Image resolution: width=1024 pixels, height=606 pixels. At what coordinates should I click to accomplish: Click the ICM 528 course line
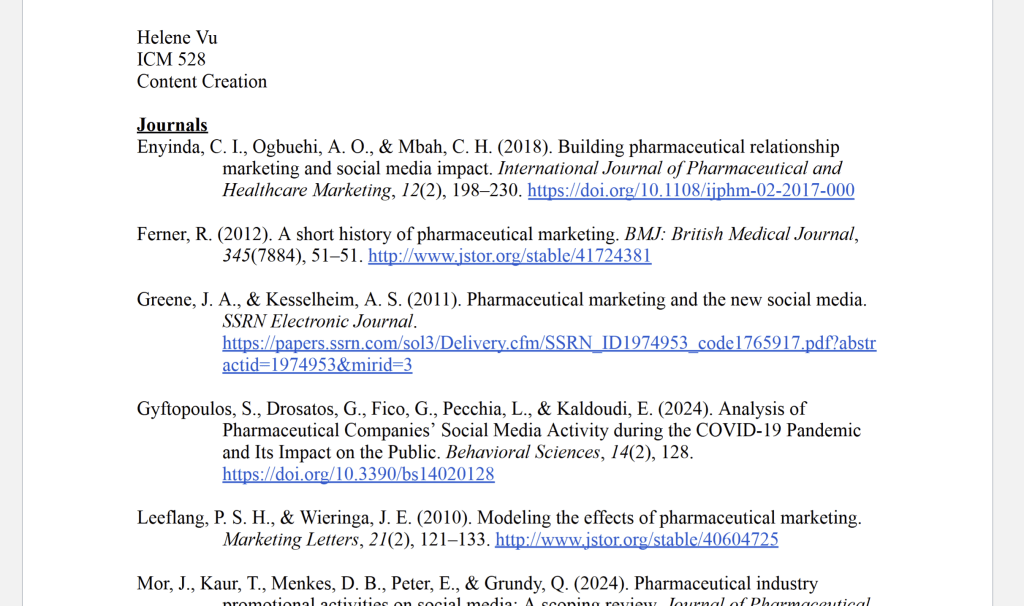pos(171,60)
